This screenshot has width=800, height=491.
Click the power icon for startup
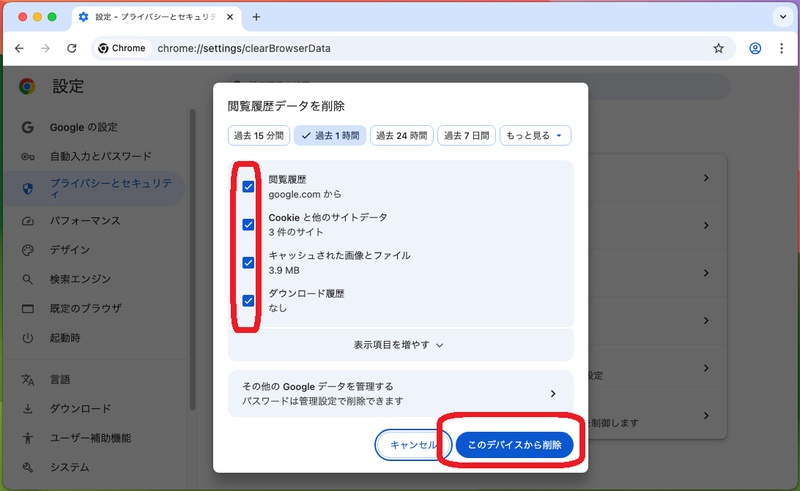[x=28, y=338]
